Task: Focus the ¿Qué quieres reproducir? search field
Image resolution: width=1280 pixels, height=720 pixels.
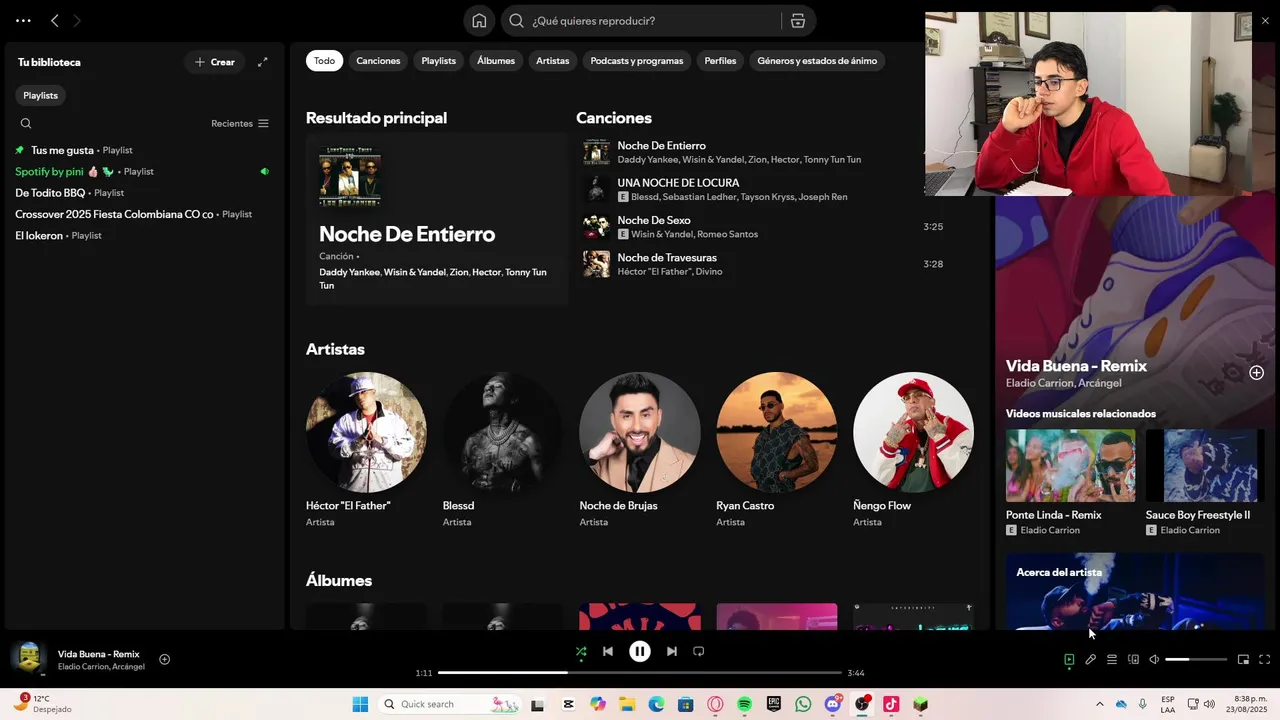Action: [x=640, y=21]
